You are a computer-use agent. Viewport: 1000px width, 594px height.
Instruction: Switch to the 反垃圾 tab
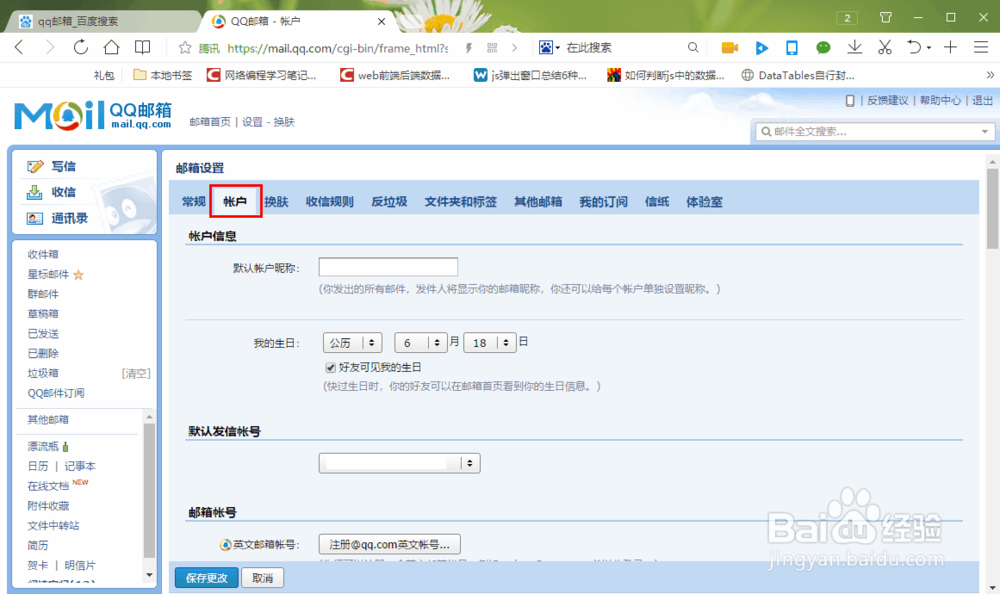389,202
